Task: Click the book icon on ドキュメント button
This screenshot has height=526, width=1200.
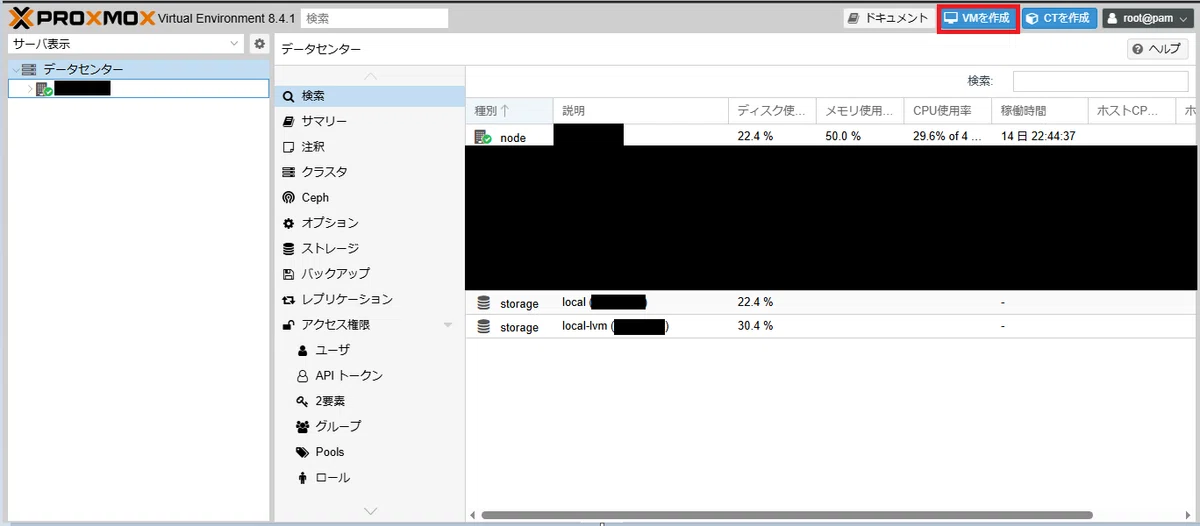Action: point(853,18)
